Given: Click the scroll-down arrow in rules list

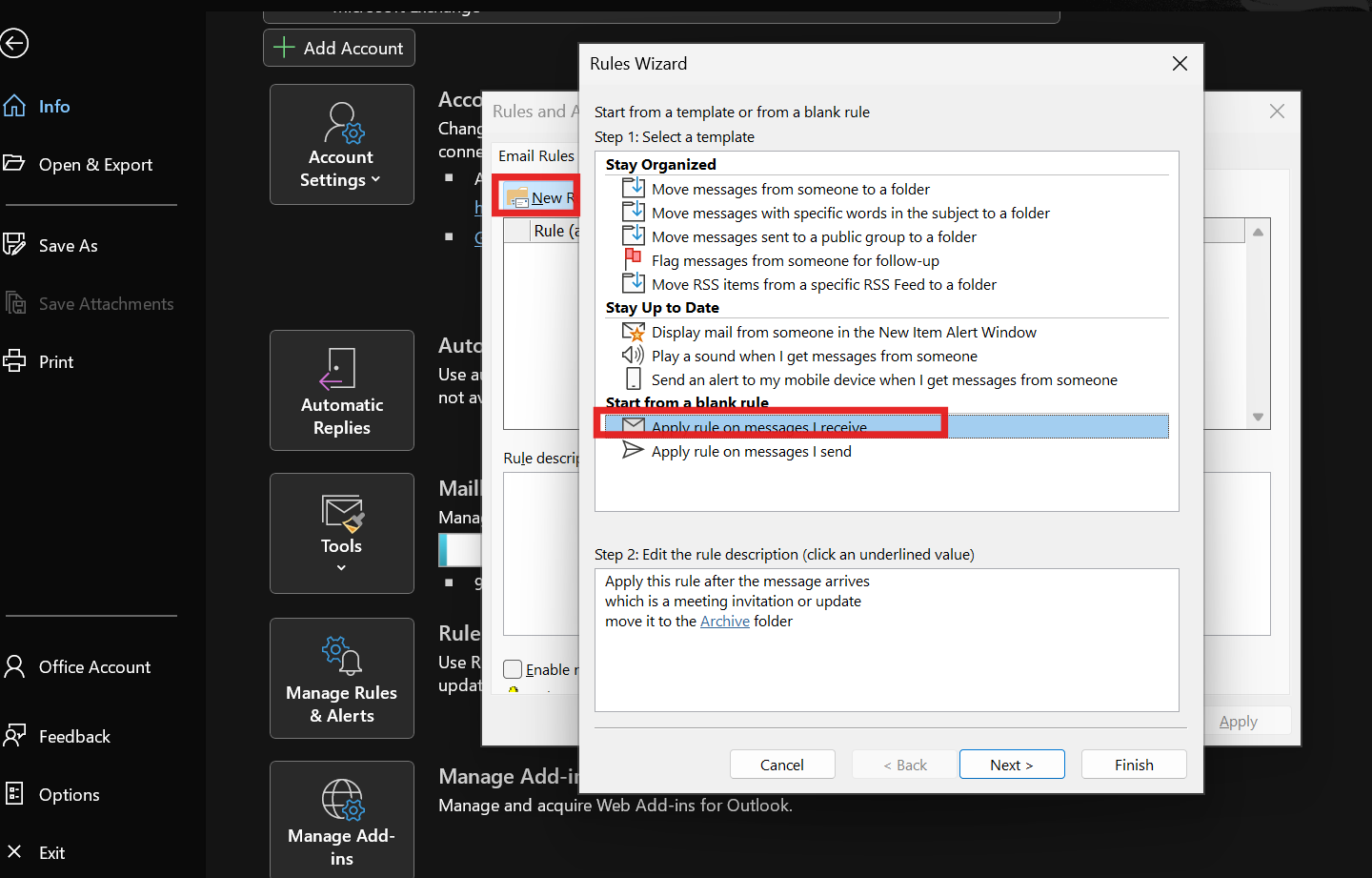Looking at the screenshot, I should pyautogui.click(x=1258, y=417).
